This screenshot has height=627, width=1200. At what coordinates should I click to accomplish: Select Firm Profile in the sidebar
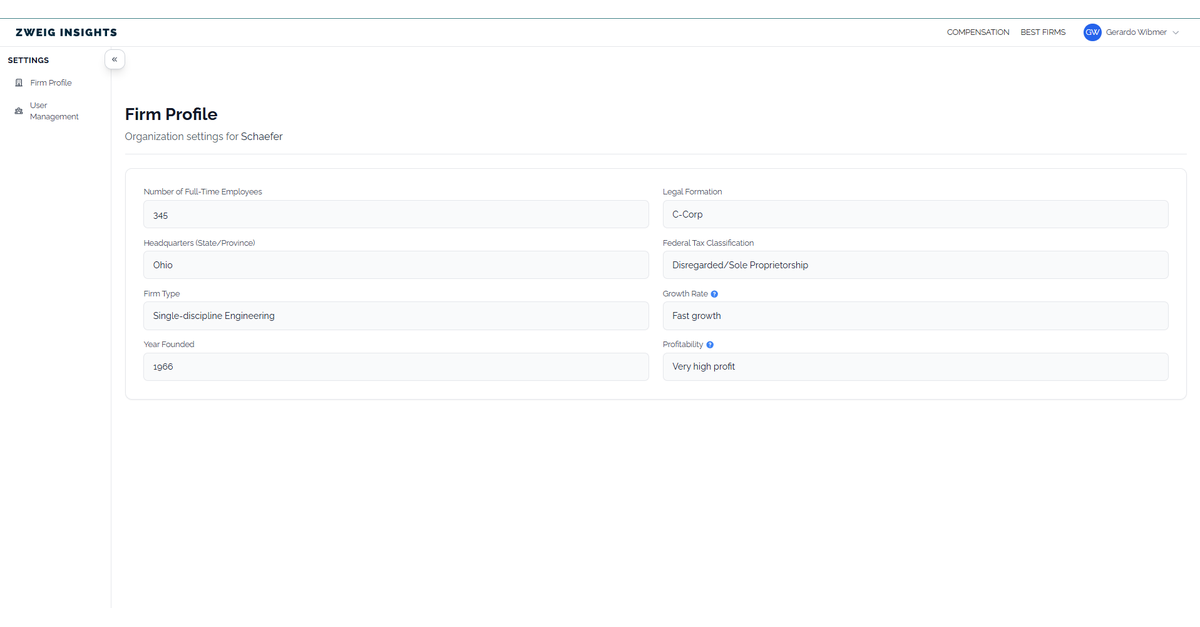(x=50, y=82)
